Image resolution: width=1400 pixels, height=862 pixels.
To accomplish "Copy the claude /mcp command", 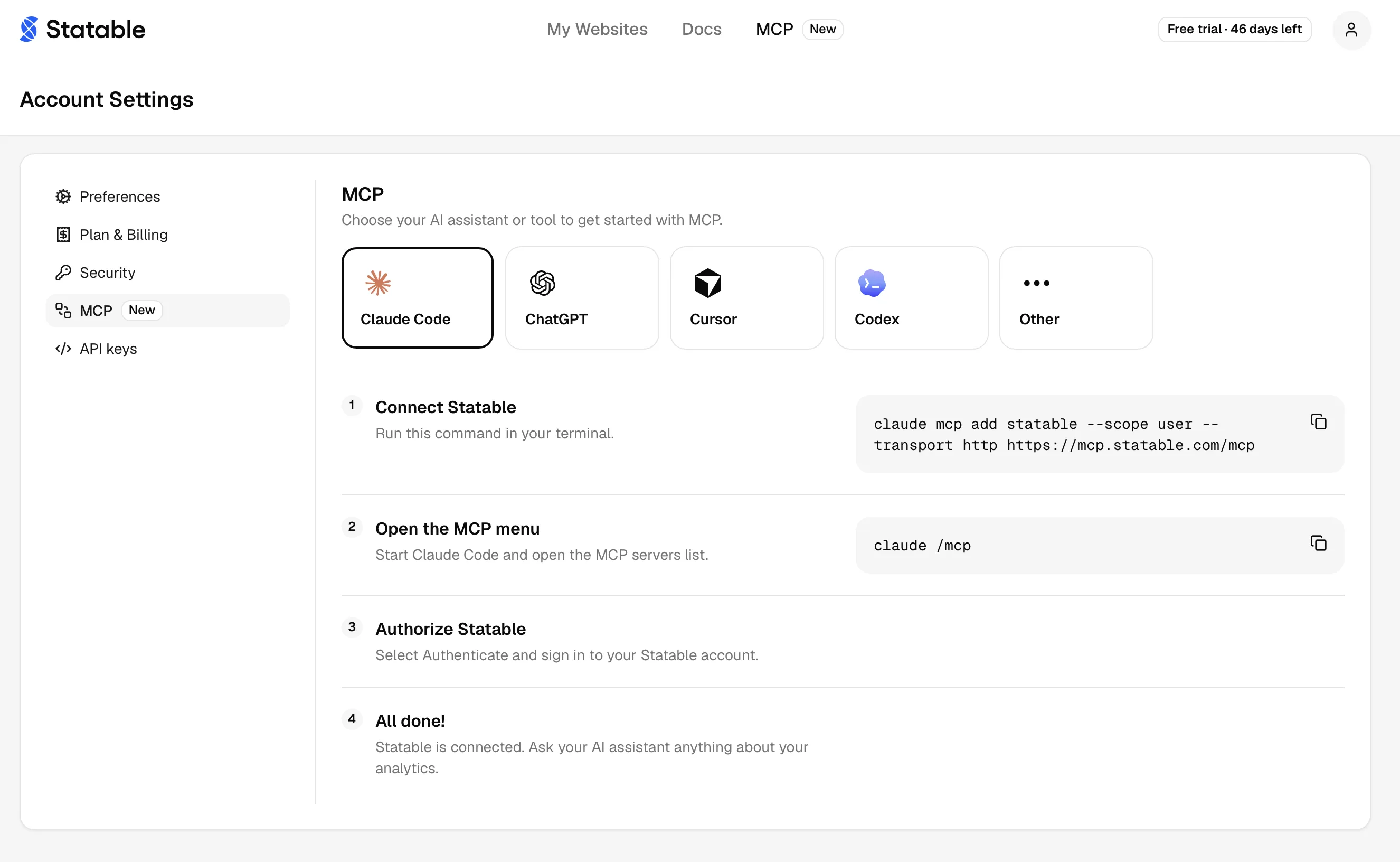I will (1319, 544).
